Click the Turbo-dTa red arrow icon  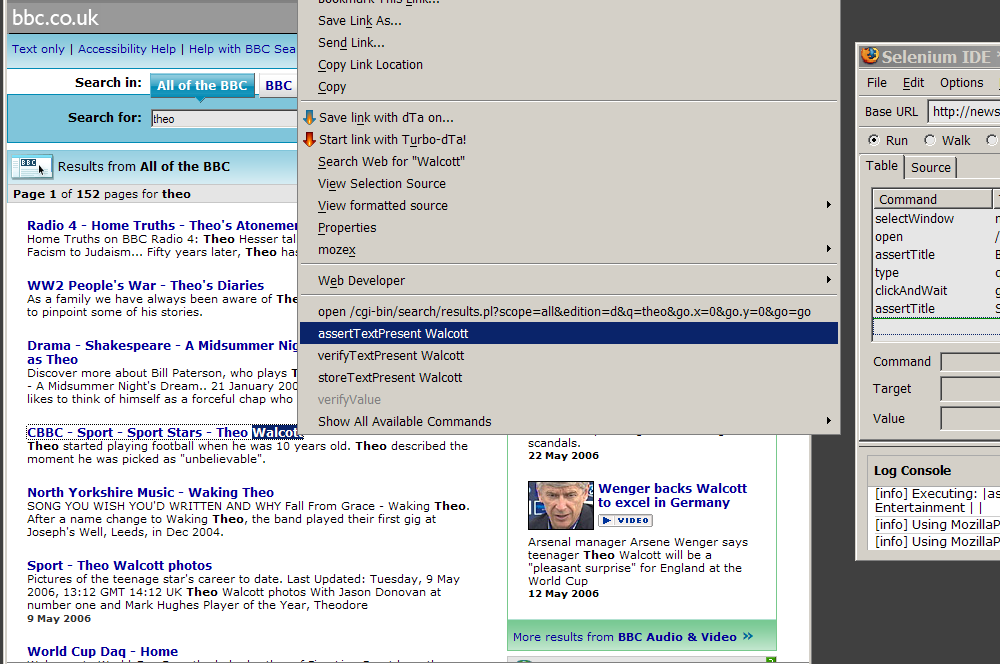[309, 139]
